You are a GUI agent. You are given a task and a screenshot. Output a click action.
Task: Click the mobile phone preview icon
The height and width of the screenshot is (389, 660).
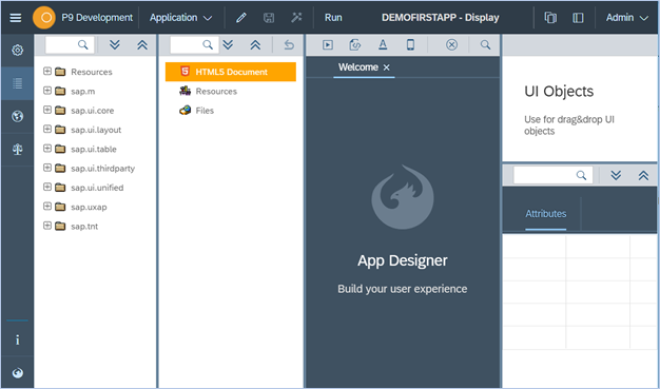pos(410,45)
